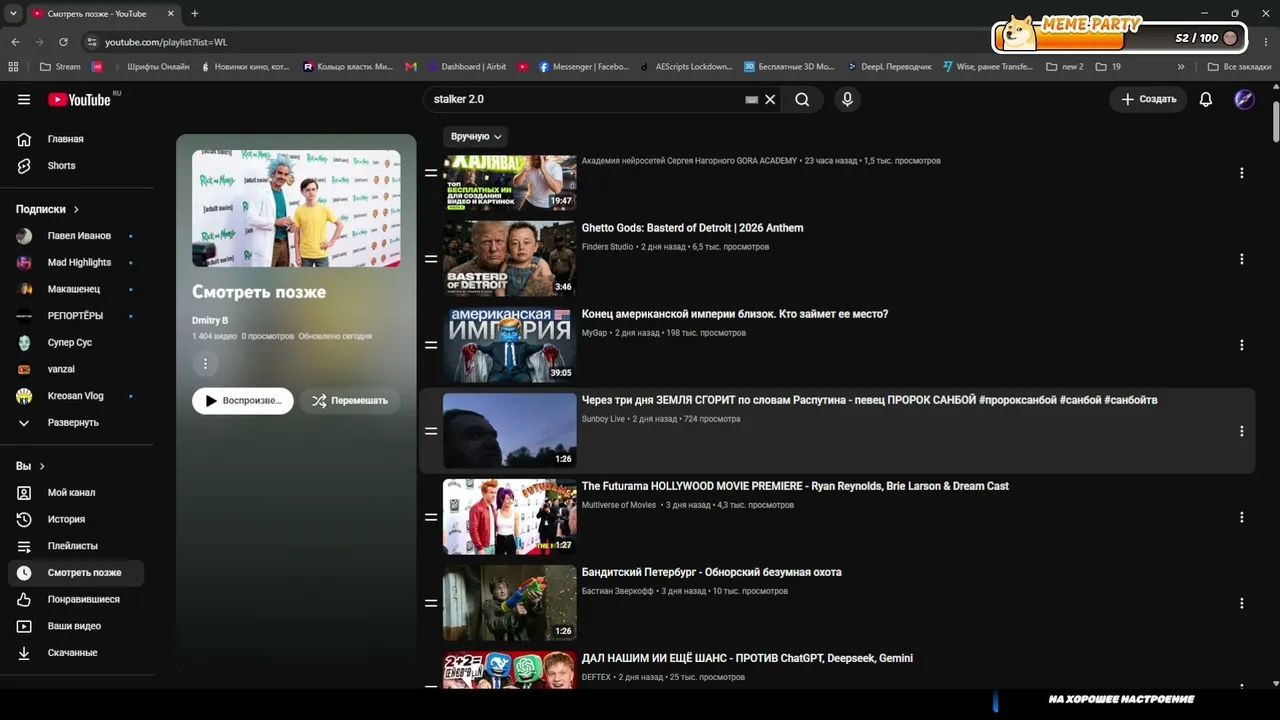Grab reorder handle of Ghetto Gods video
This screenshot has width=1280, height=720.
pos(431,259)
